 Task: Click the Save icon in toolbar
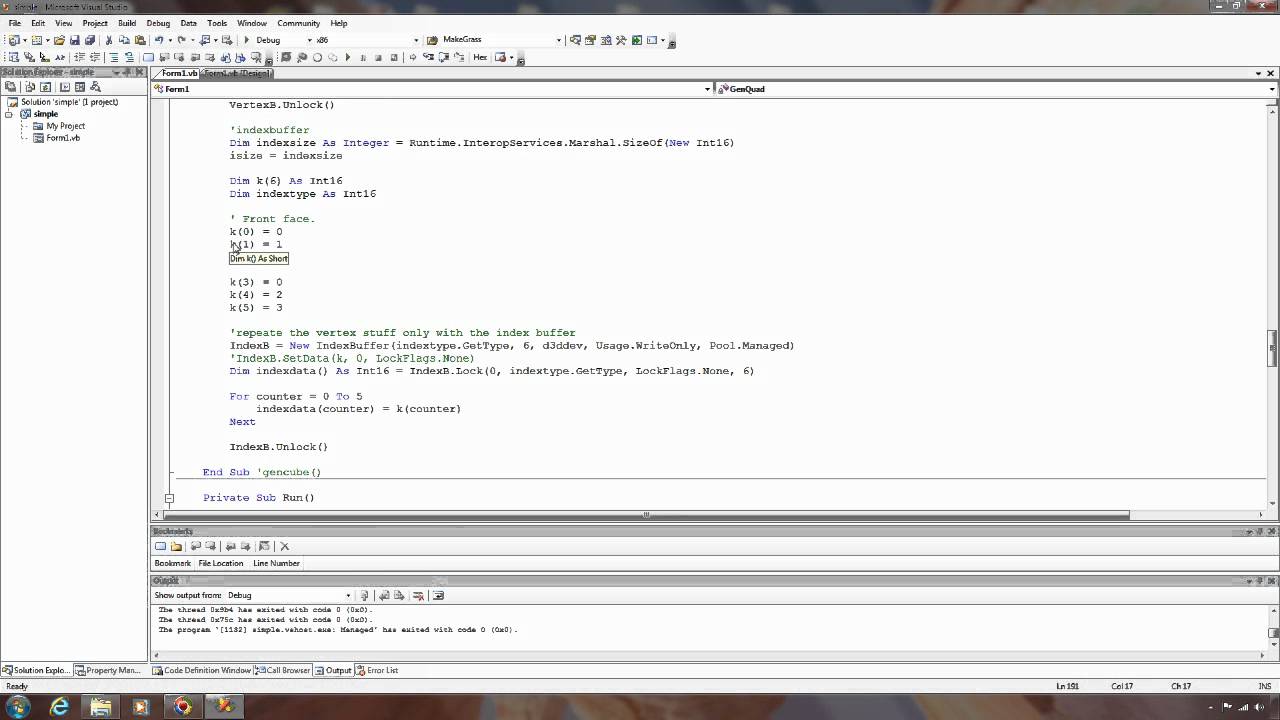pos(75,40)
